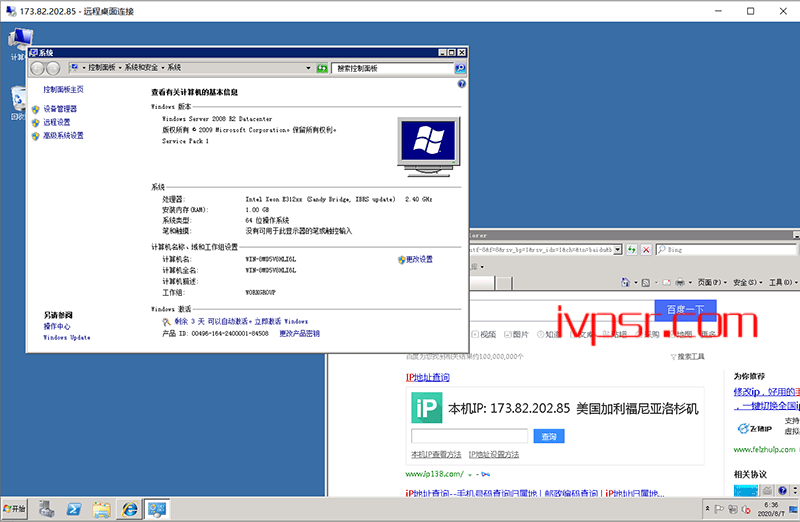Open the IP地址查询 result title link
The width and height of the screenshot is (800, 522).
[428, 377]
